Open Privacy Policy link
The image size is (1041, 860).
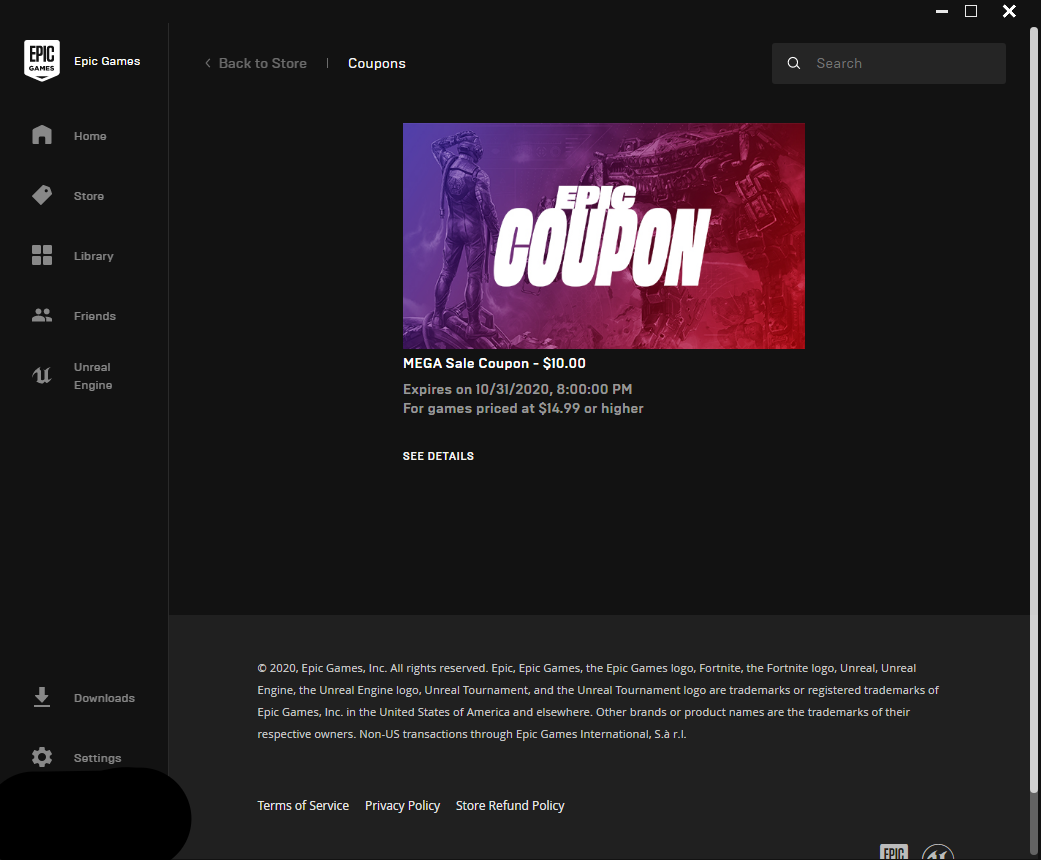(402, 806)
